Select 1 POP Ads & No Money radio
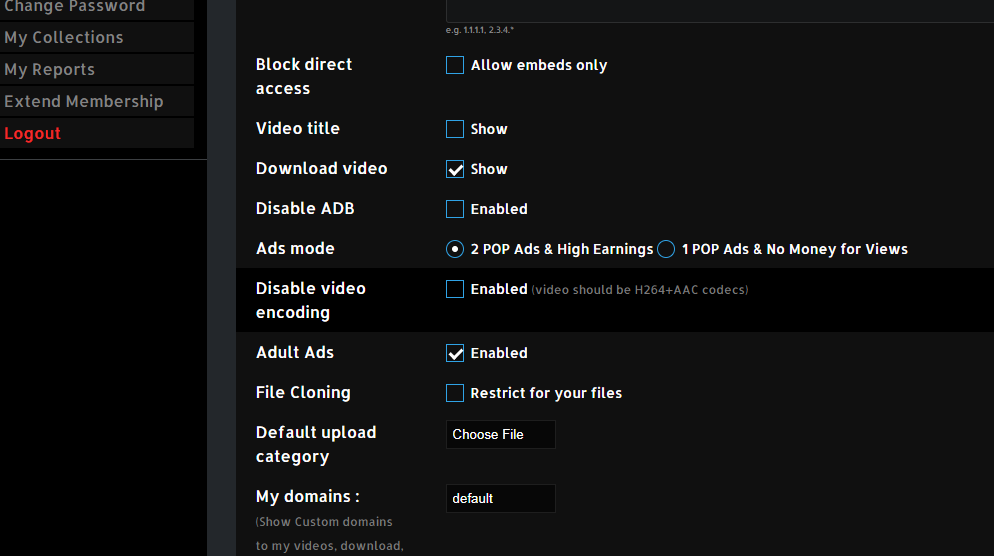Image resolution: width=994 pixels, height=556 pixels. click(666, 249)
